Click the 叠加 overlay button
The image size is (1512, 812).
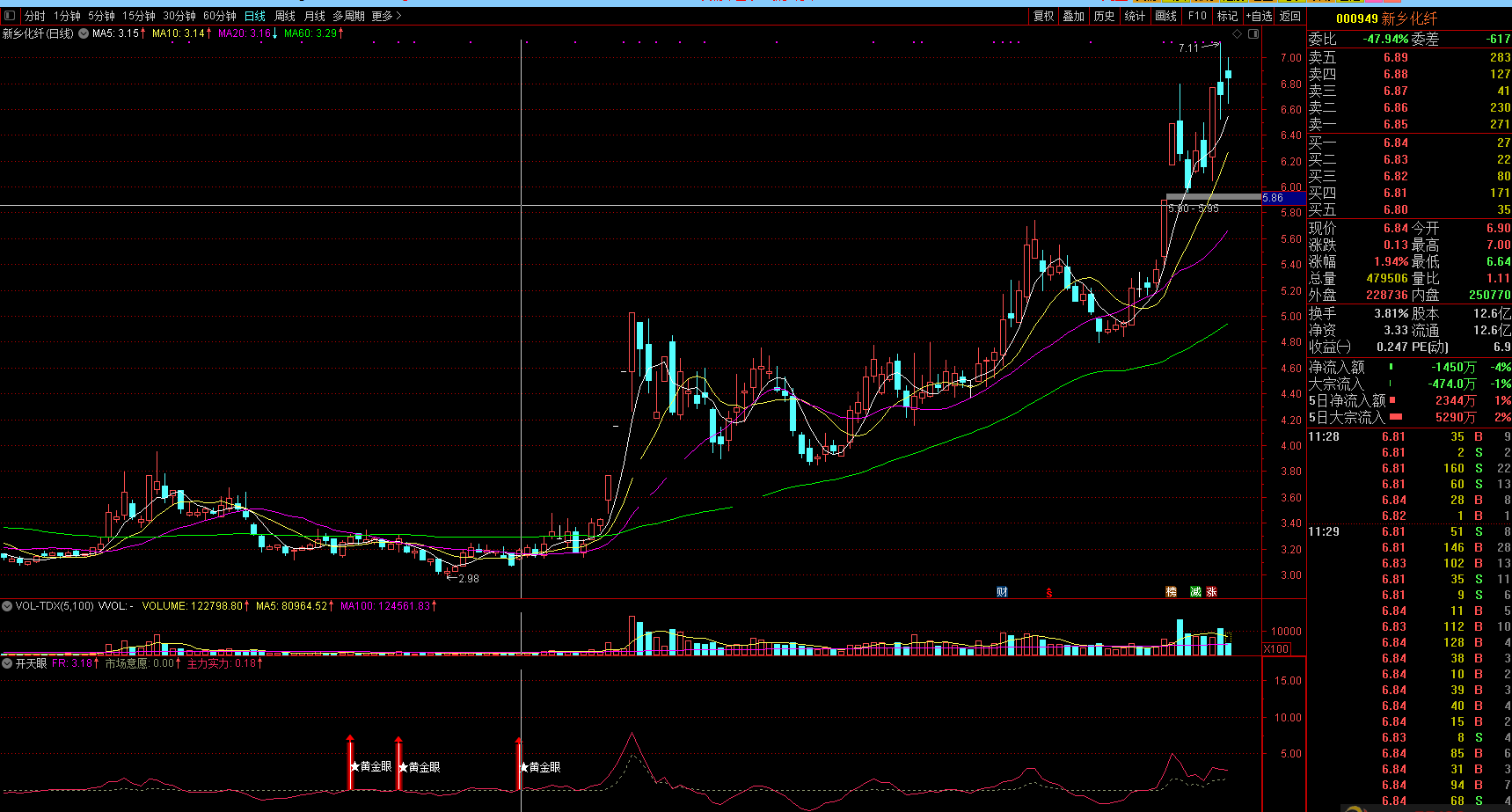[1074, 16]
